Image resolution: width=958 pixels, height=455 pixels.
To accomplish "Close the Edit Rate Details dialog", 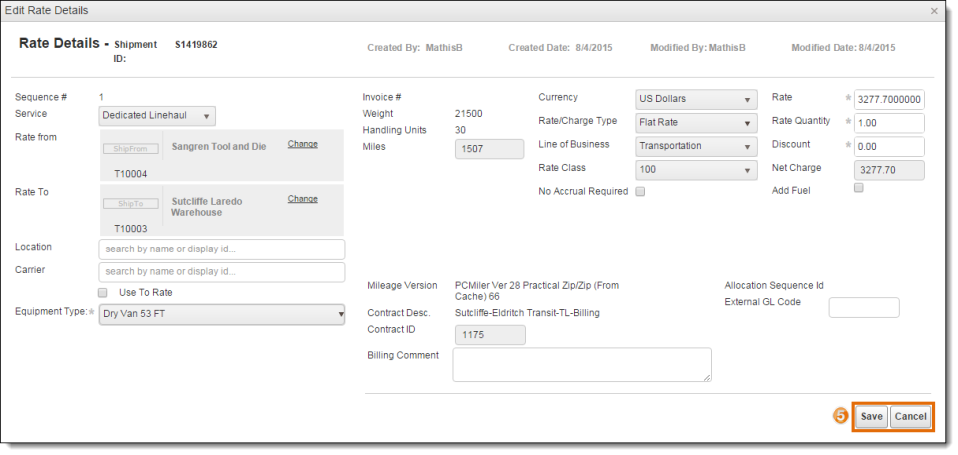I will [x=934, y=11].
